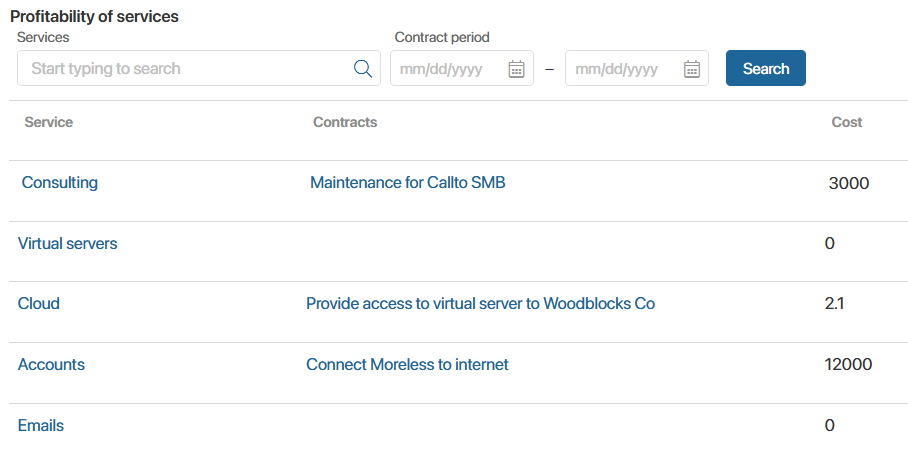This screenshot has width=908, height=453.
Task: Click the Contracts column header
Action: tap(345, 122)
